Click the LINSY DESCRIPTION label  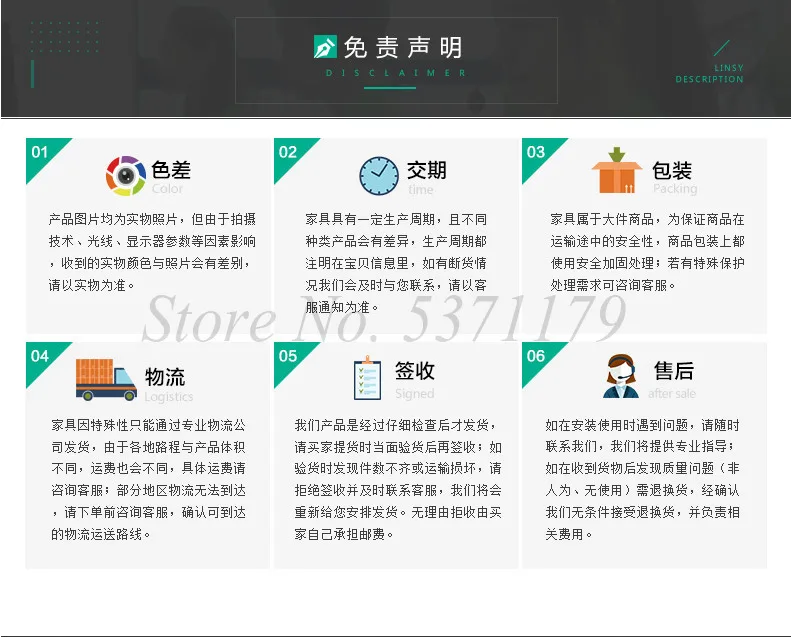point(709,74)
